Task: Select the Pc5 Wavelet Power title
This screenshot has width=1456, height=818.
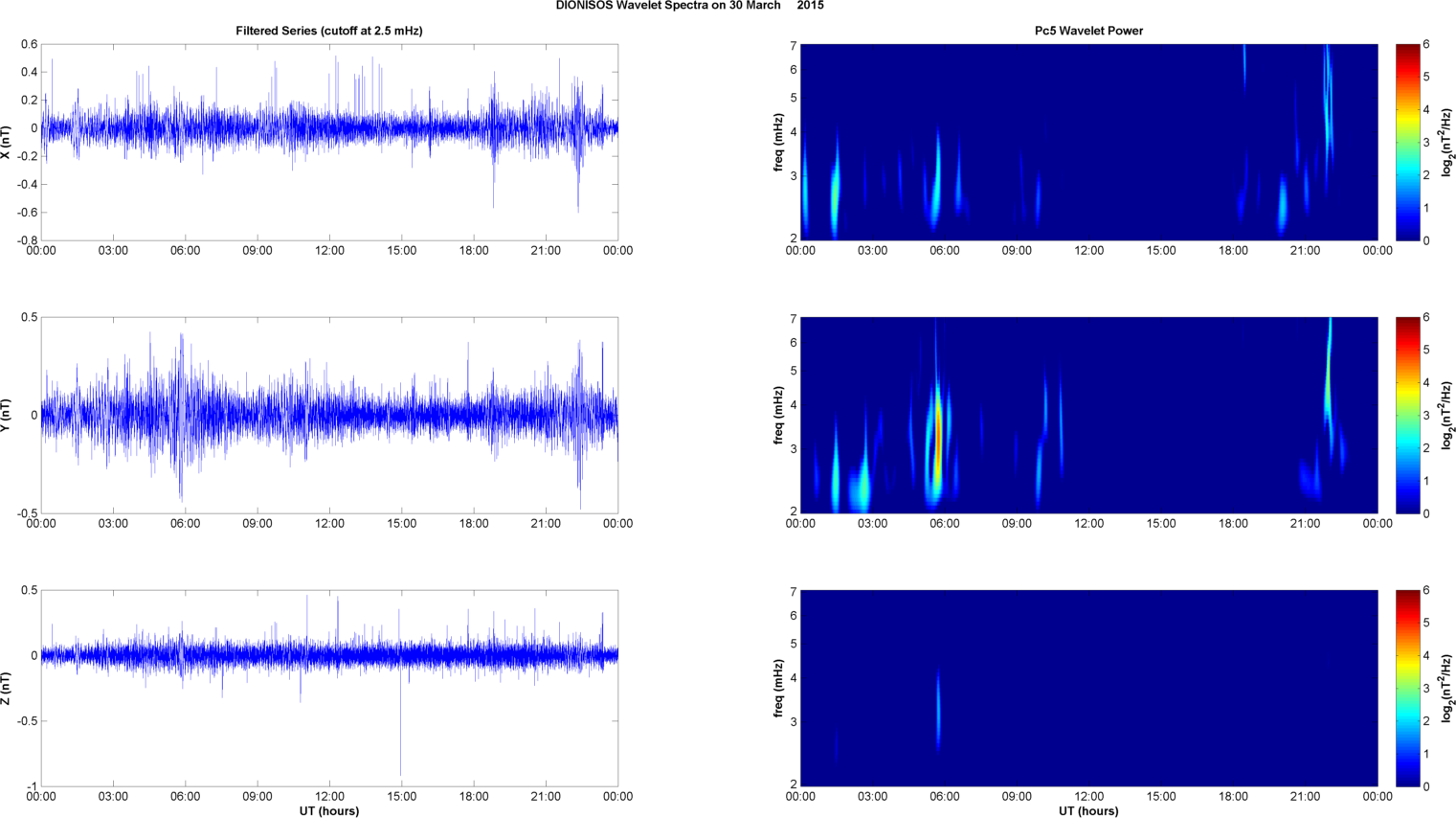Action: coord(1088,31)
